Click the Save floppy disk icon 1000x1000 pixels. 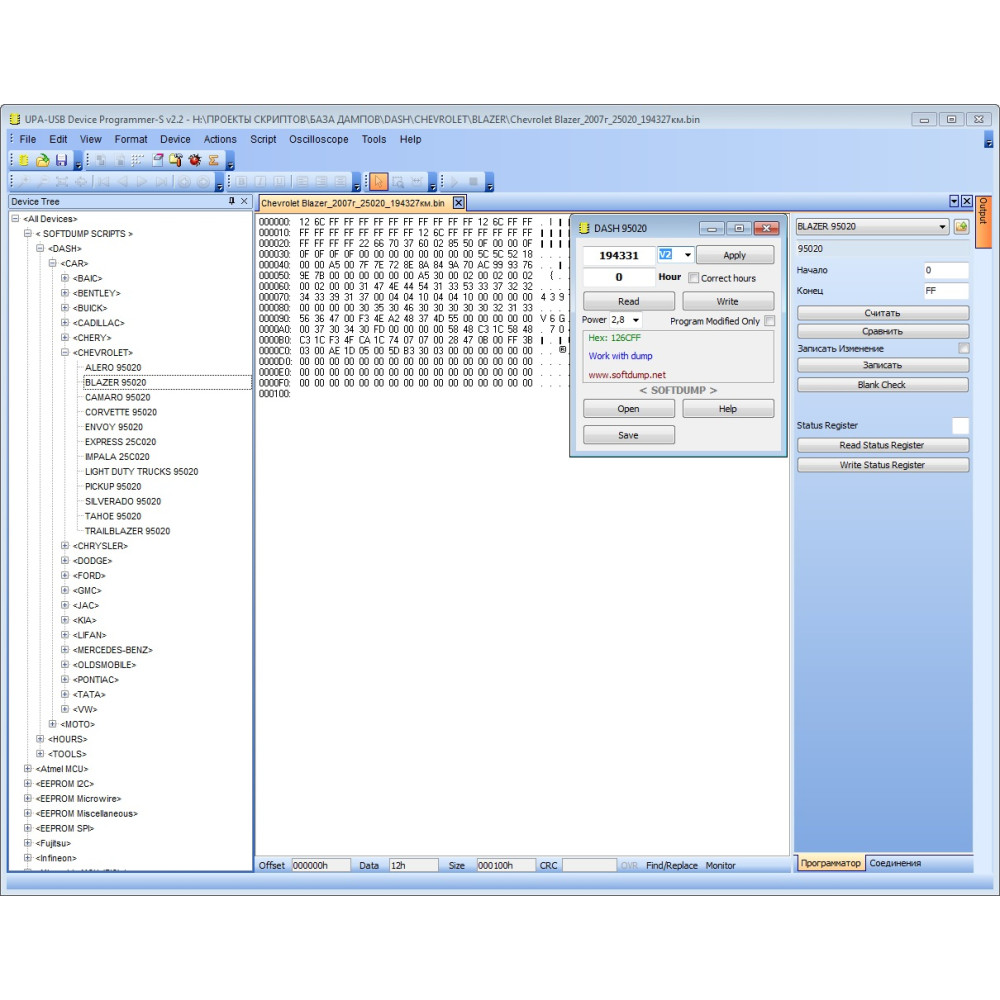(61, 161)
